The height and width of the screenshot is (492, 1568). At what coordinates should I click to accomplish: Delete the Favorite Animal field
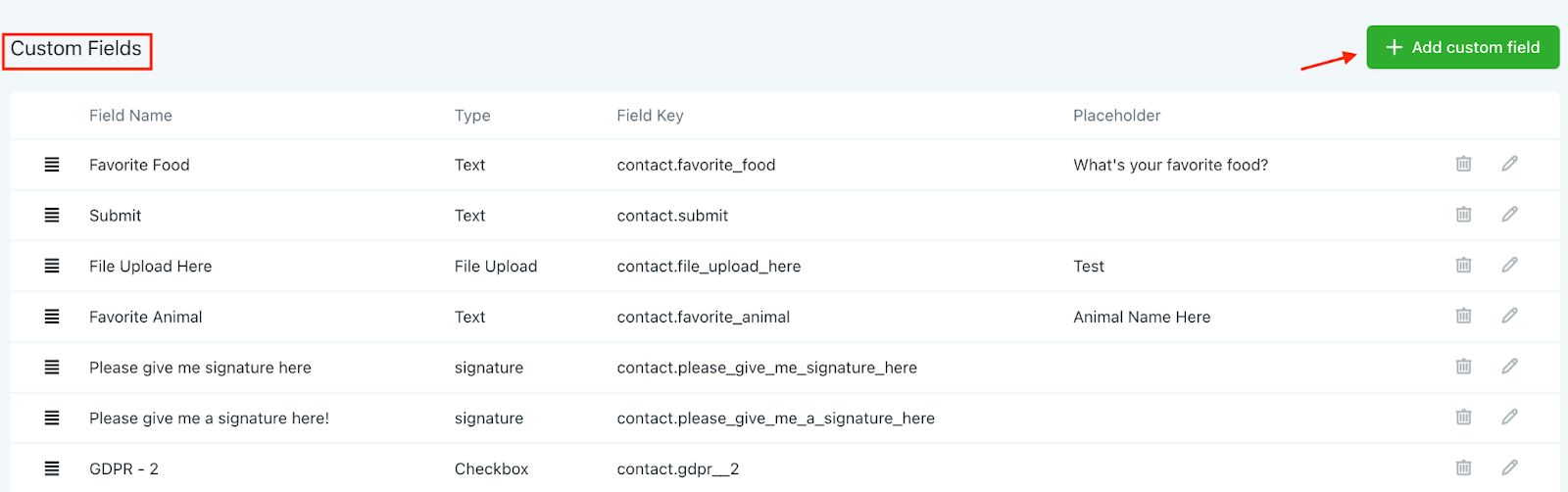coord(1463,316)
